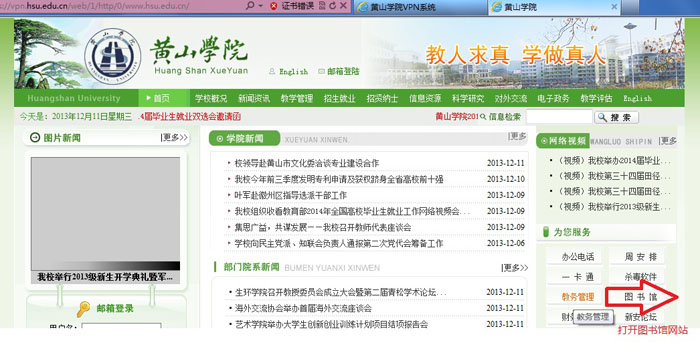The width and height of the screenshot is (700, 361).
Task: Open address bar search dropdown arrow
Action: 261,6
